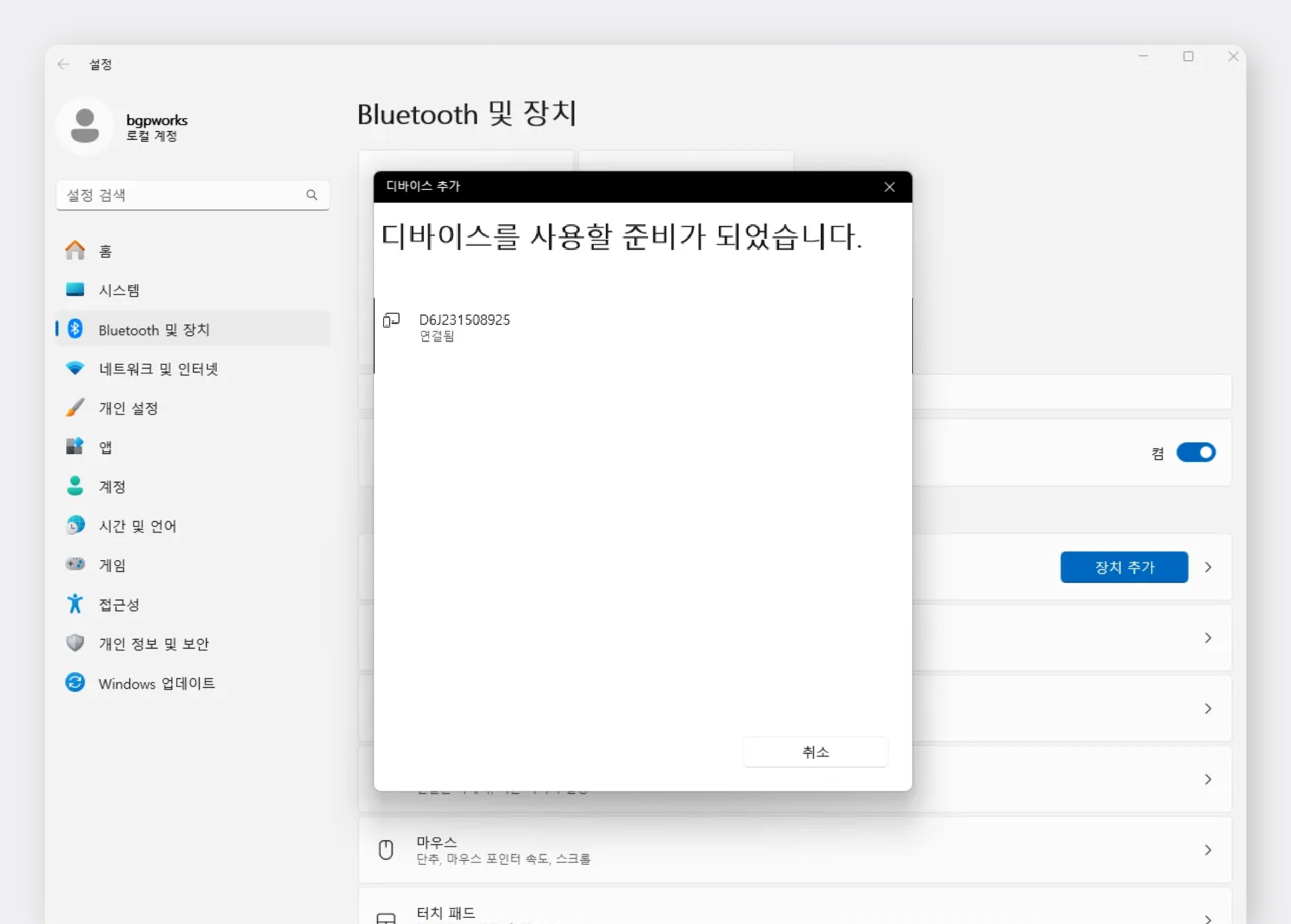
Task: Open the 터치 패드 settings row
Action: [795, 907]
